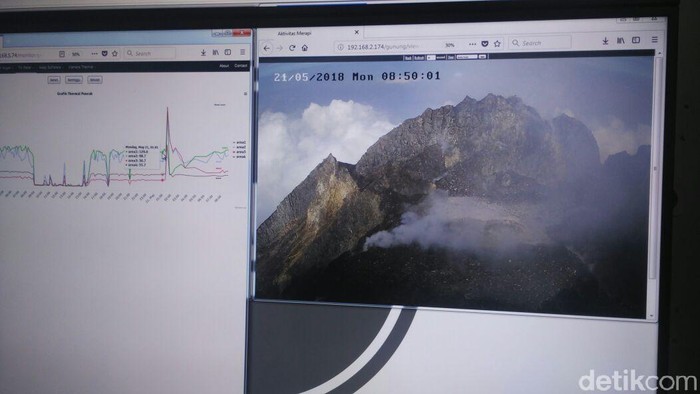700x394 pixels.
Task: Open chart context menu beside Grafik Thermal title
Action: point(245,94)
